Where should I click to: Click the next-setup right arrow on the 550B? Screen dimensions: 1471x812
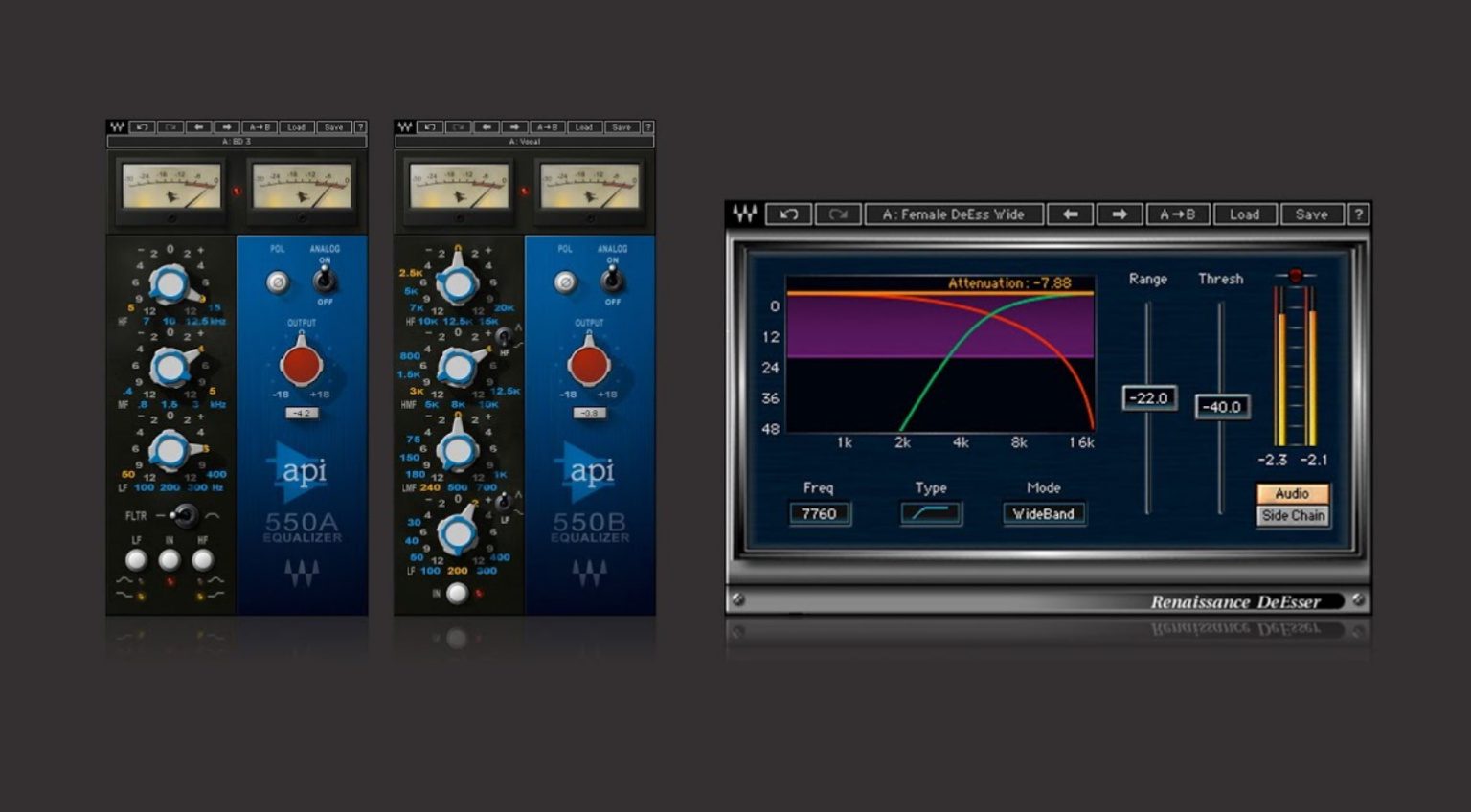pyautogui.click(x=515, y=126)
